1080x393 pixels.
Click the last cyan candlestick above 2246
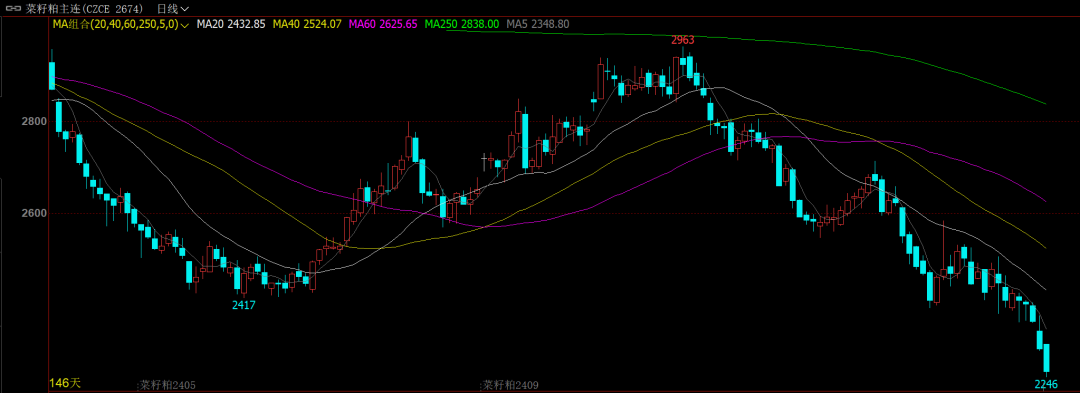(1046, 358)
